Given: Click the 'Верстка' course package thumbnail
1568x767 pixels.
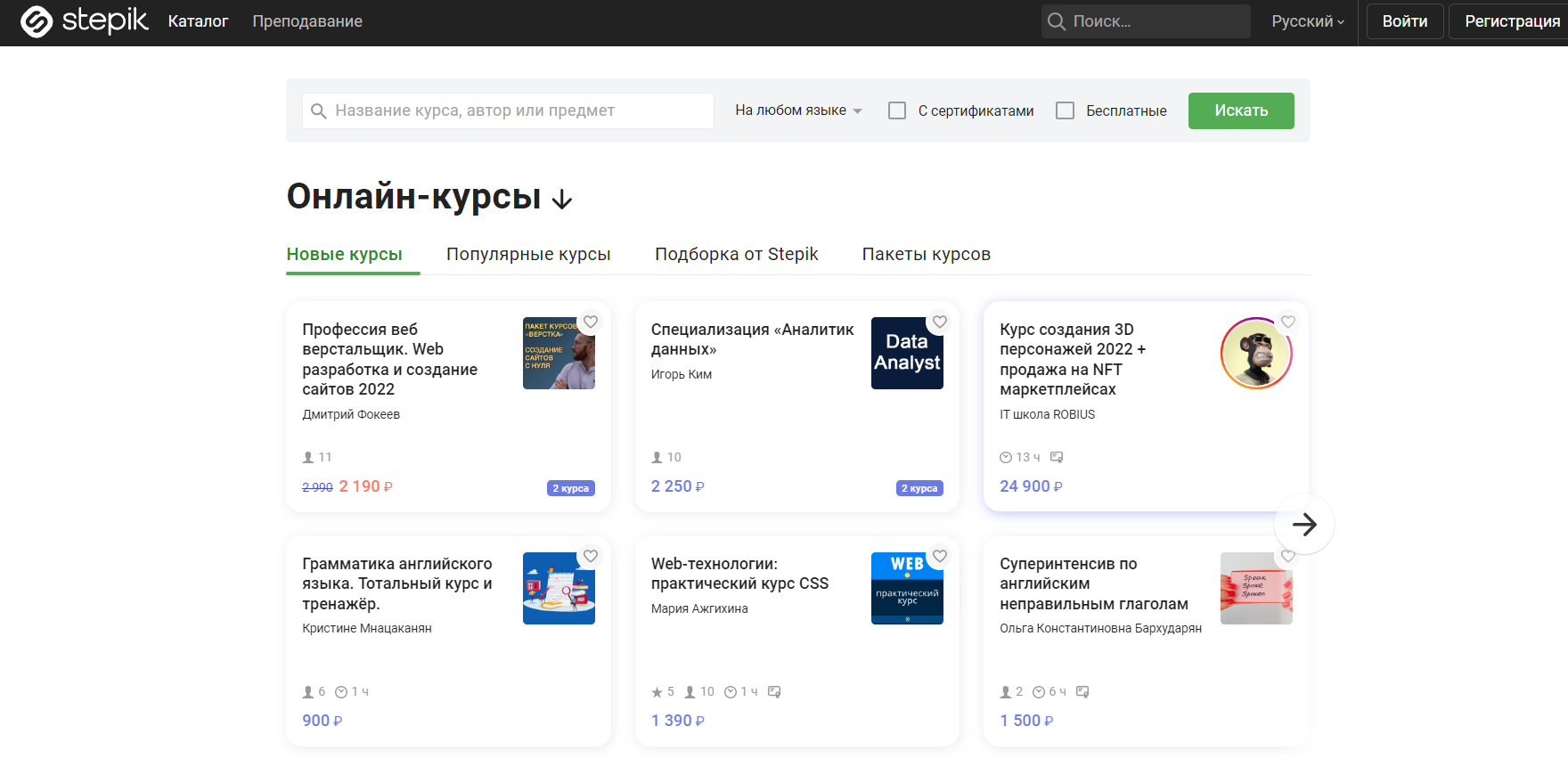Looking at the screenshot, I should (559, 353).
